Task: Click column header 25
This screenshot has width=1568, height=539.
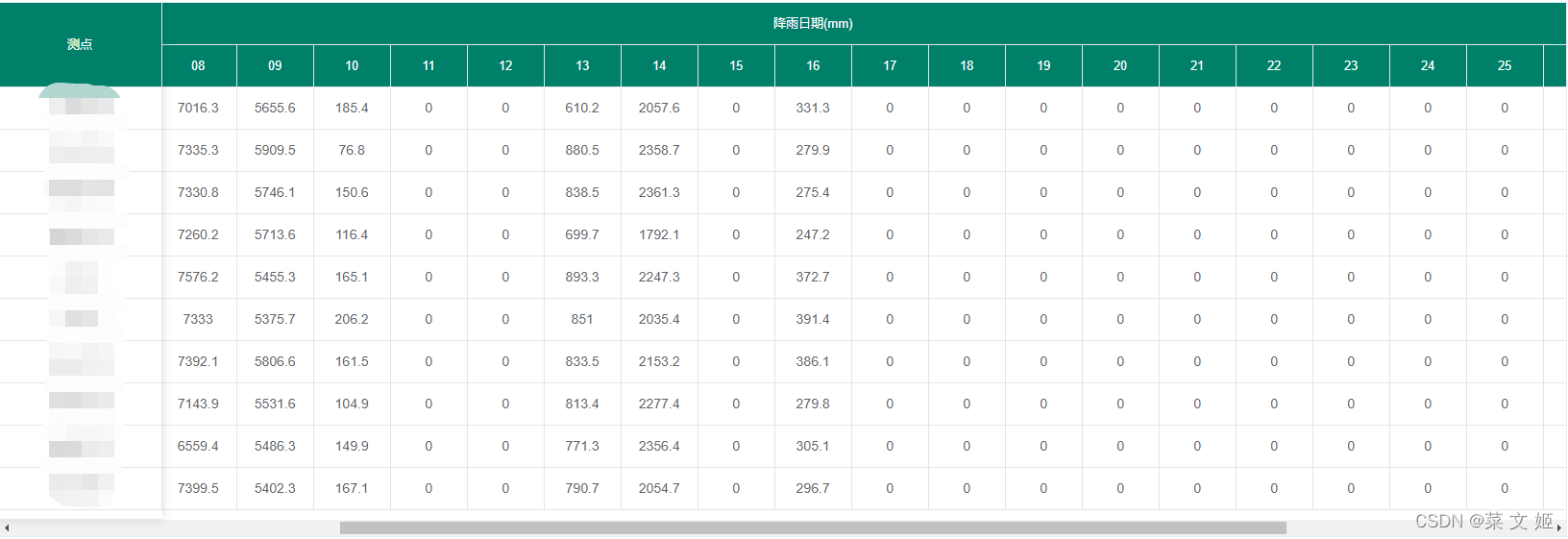Action: [1505, 65]
